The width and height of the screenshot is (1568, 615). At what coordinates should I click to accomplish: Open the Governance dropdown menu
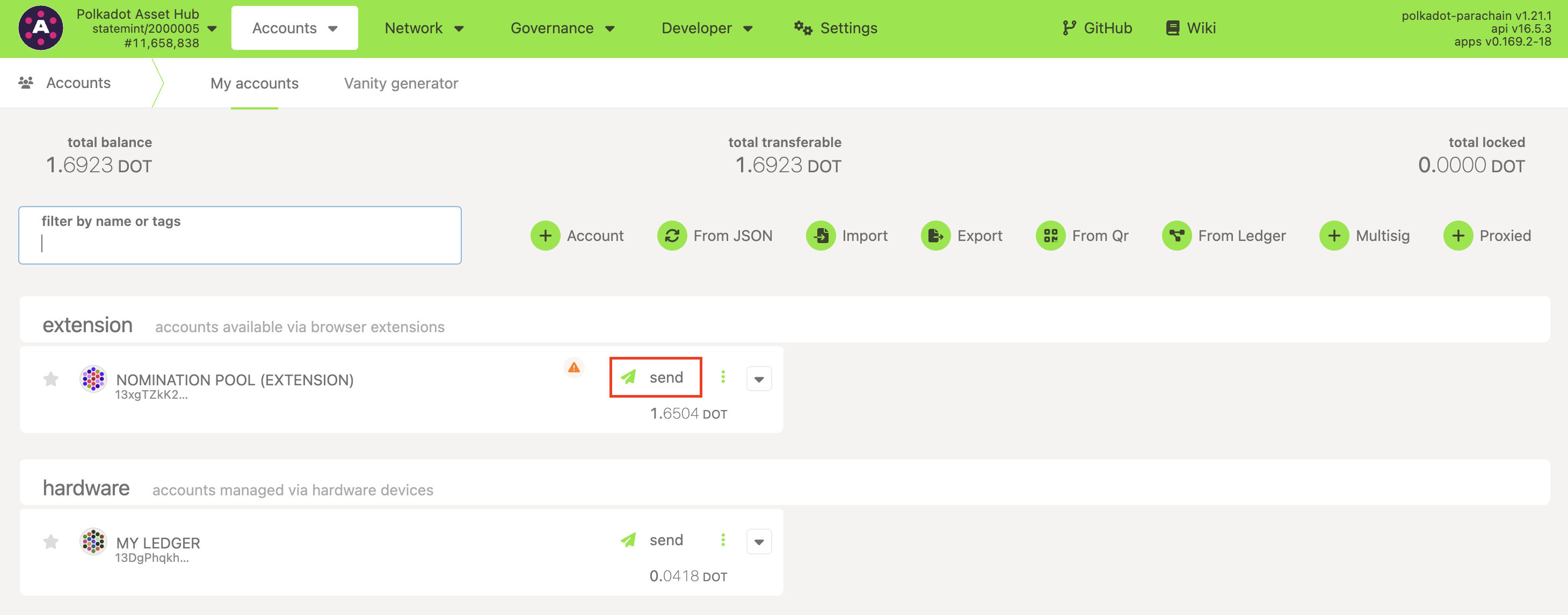[x=562, y=28]
